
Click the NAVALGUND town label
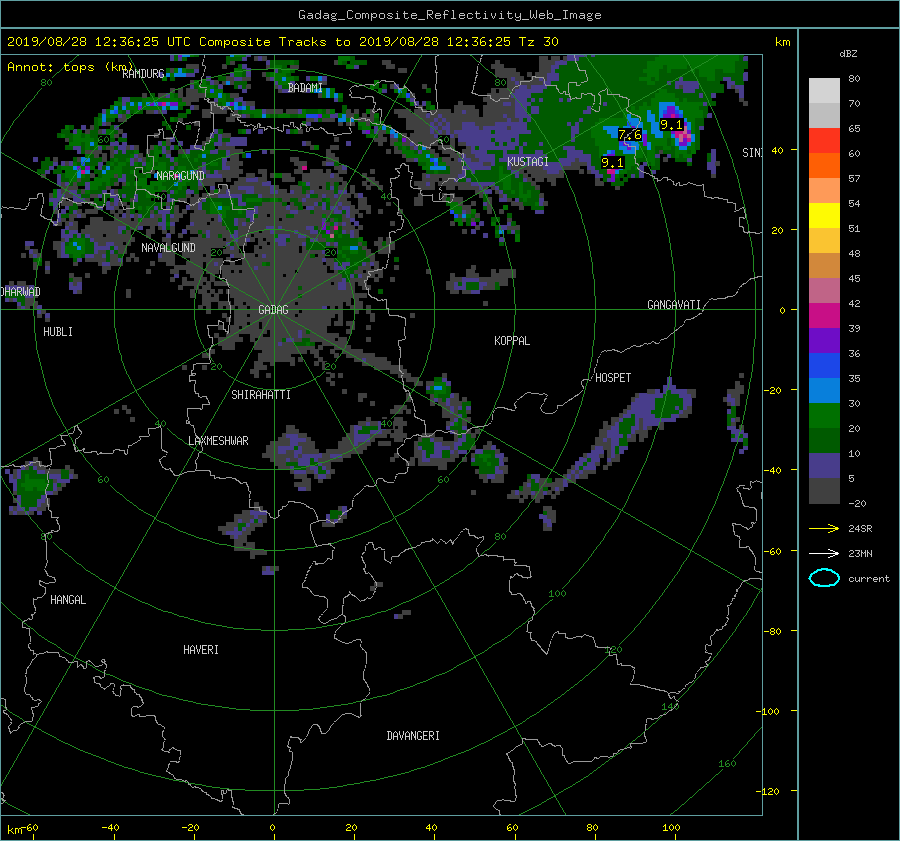(168, 248)
